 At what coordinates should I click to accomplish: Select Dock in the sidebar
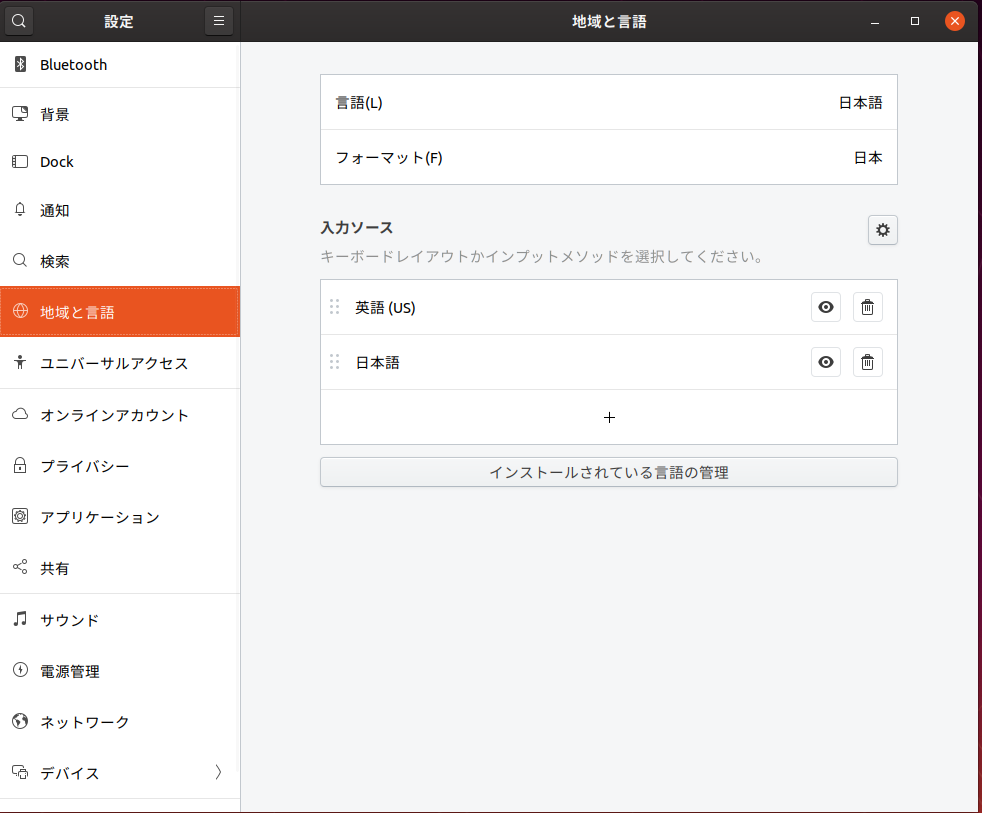click(x=120, y=162)
